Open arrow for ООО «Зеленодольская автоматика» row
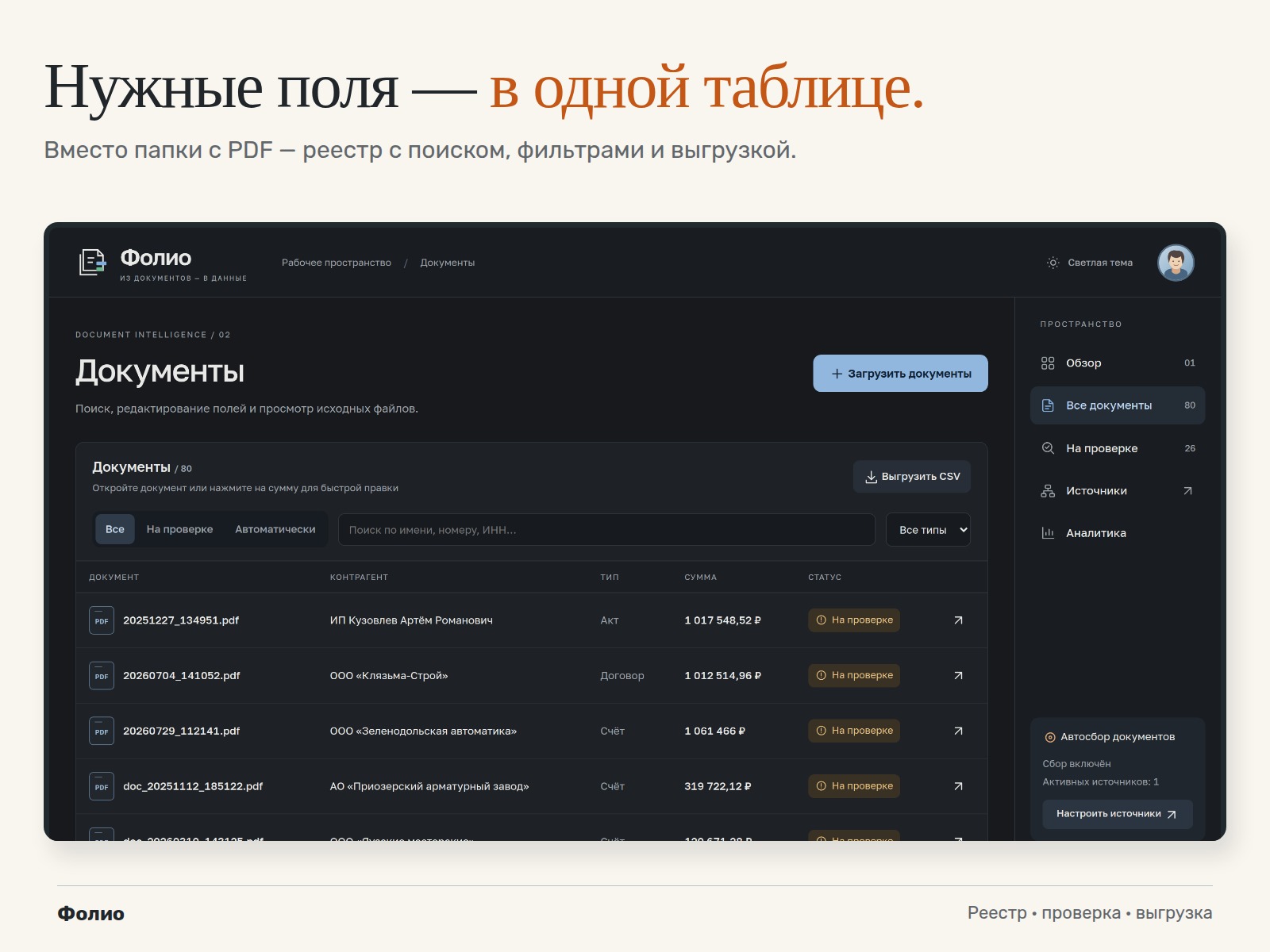1270x952 pixels. pyautogui.click(x=958, y=731)
